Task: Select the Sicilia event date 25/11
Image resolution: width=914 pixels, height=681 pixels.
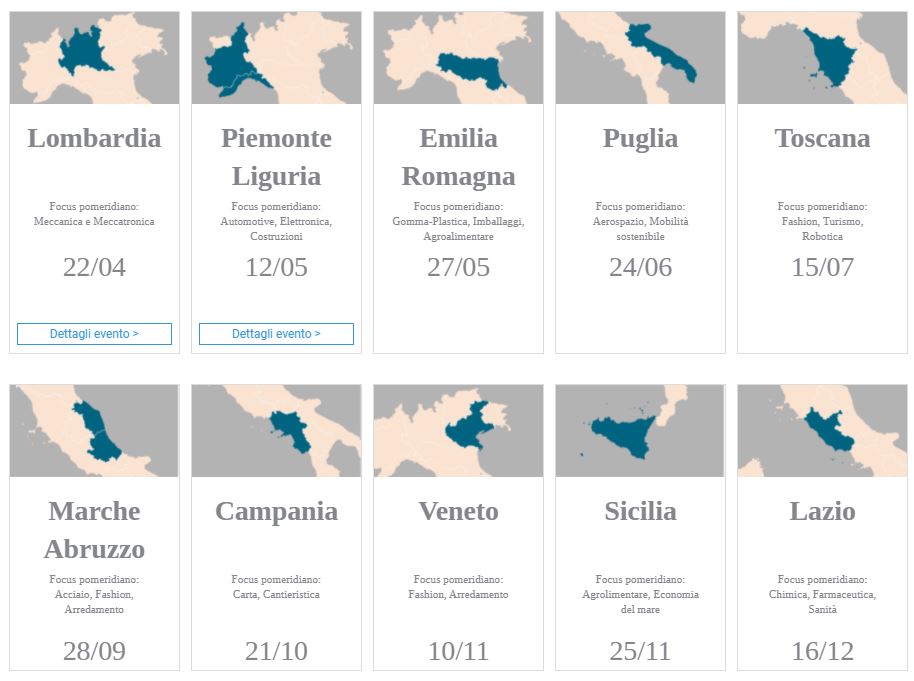Action: point(640,652)
